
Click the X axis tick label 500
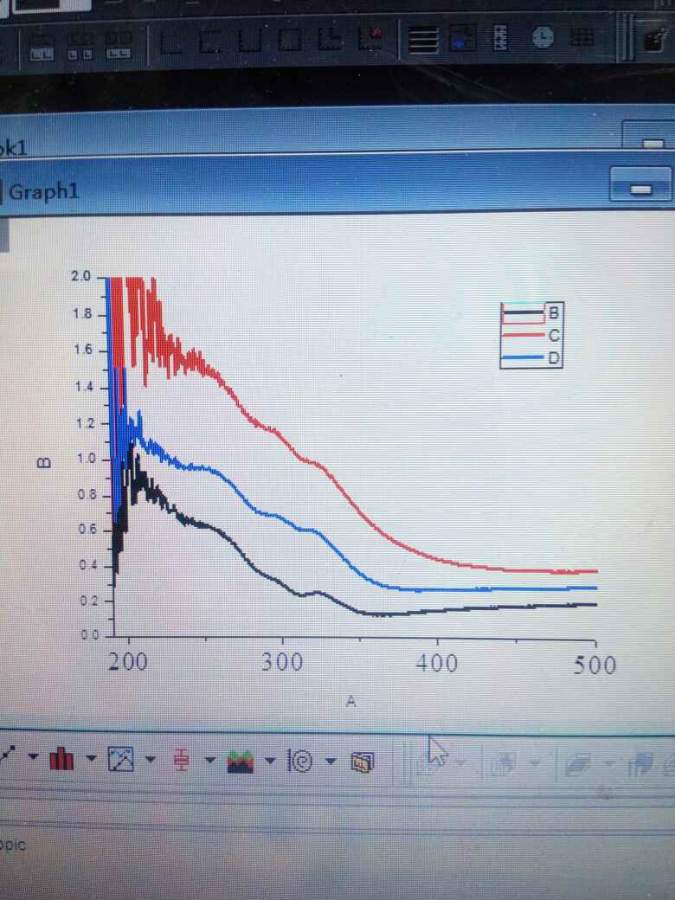pos(595,665)
